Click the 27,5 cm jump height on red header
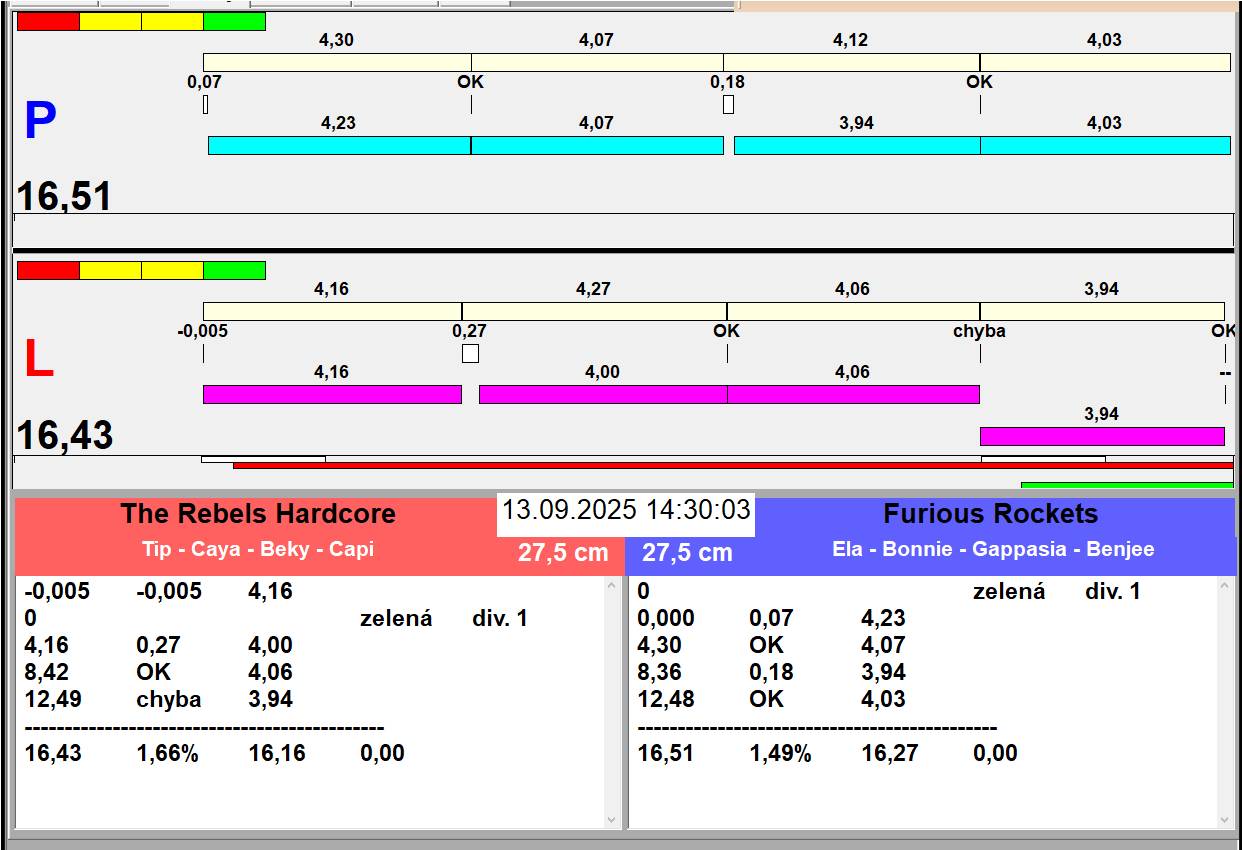 (x=563, y=553)
